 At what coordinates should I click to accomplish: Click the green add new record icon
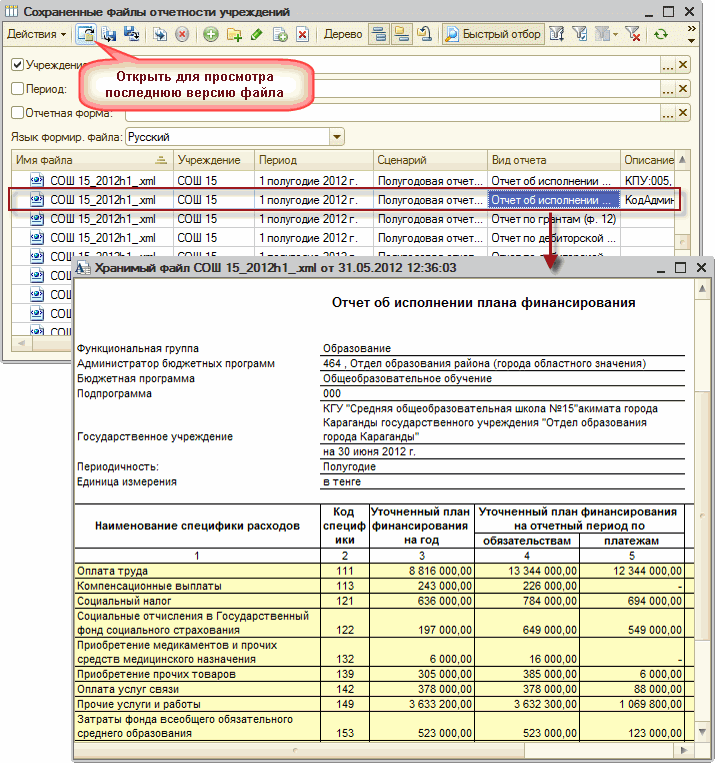point(211,34)
